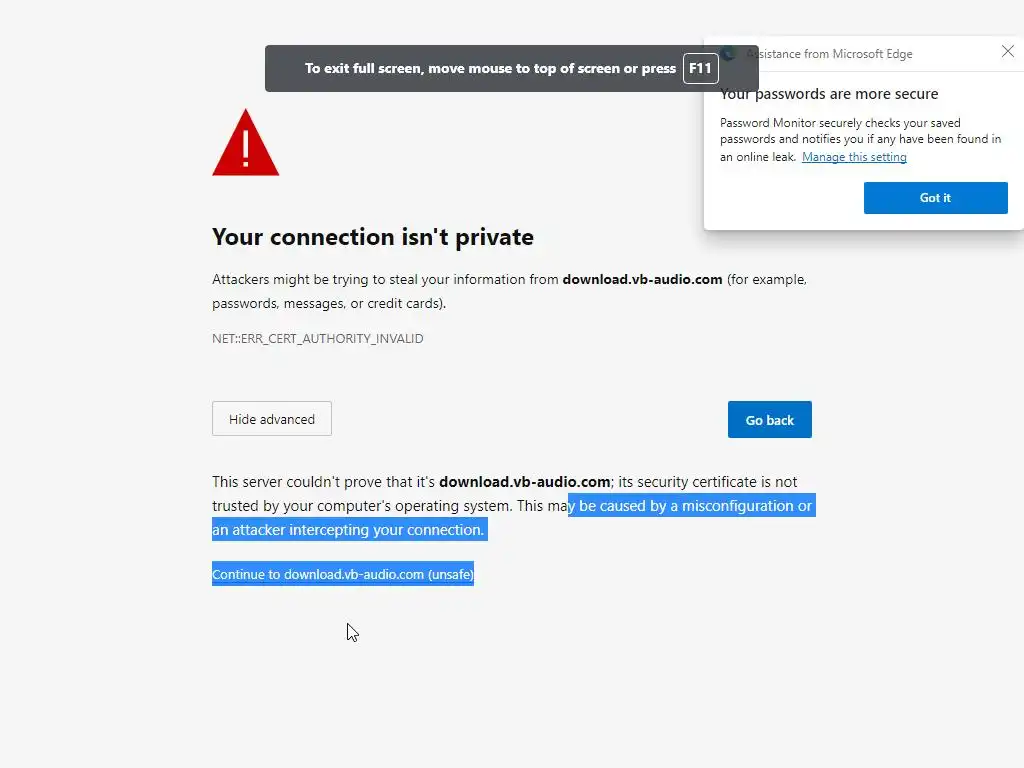Close the Microsoft Edge assistance popup
Screen dimensions: 1024x768
coord(1007,52)
